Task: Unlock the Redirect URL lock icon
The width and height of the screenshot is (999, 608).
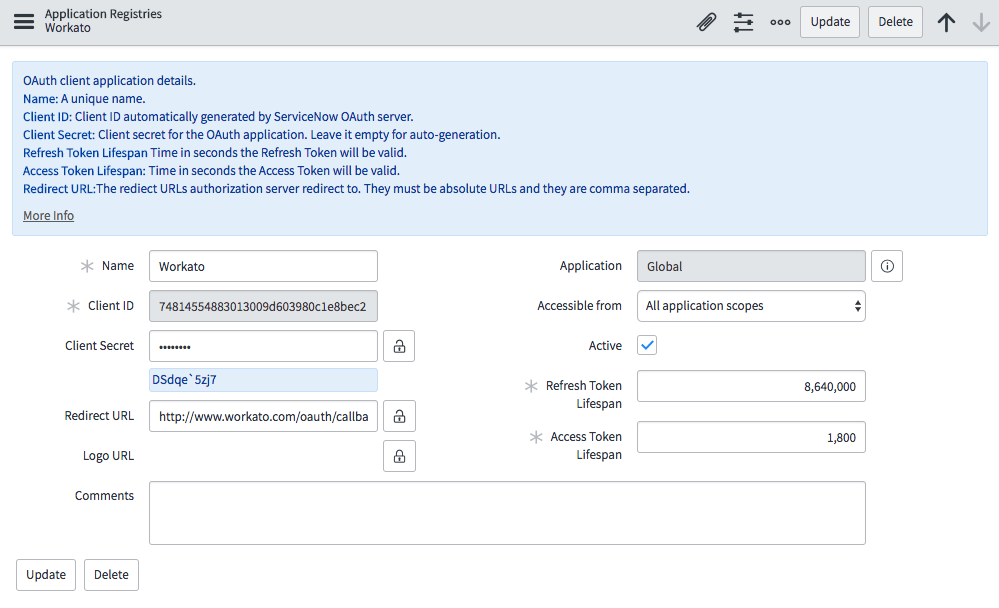Action: pyautogui.click(x=398, y=416)
